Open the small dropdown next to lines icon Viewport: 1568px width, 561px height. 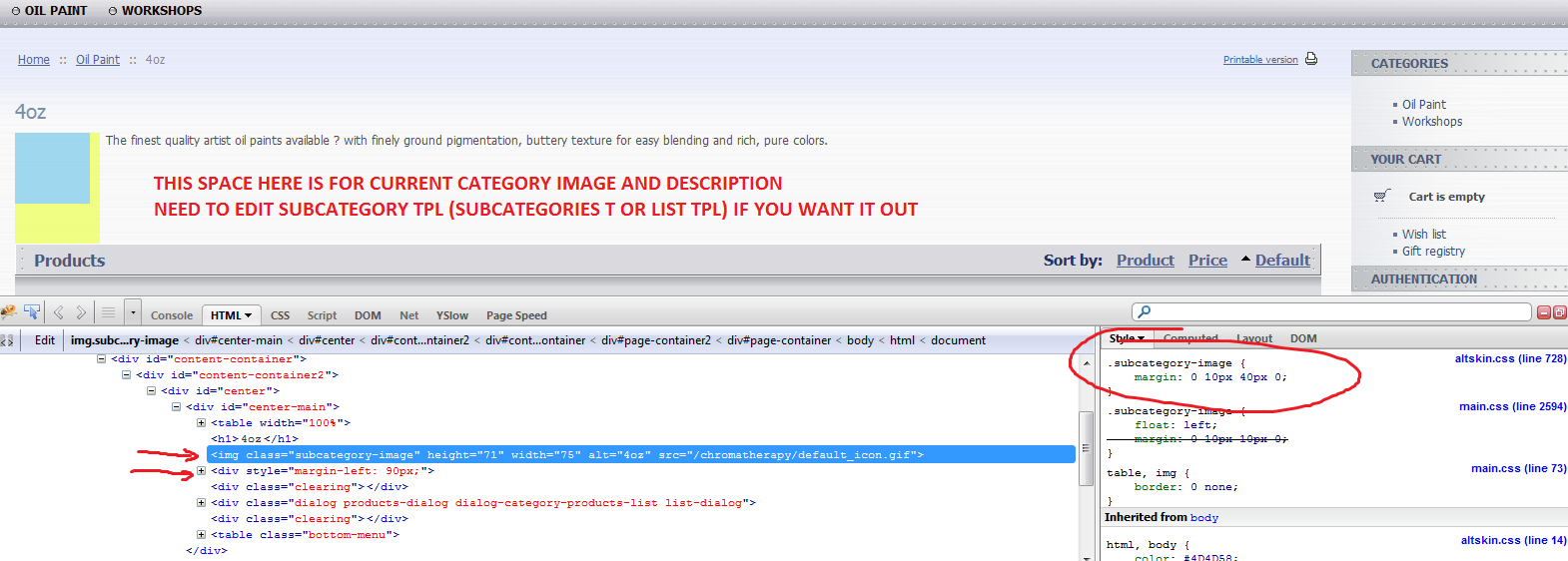132,313
